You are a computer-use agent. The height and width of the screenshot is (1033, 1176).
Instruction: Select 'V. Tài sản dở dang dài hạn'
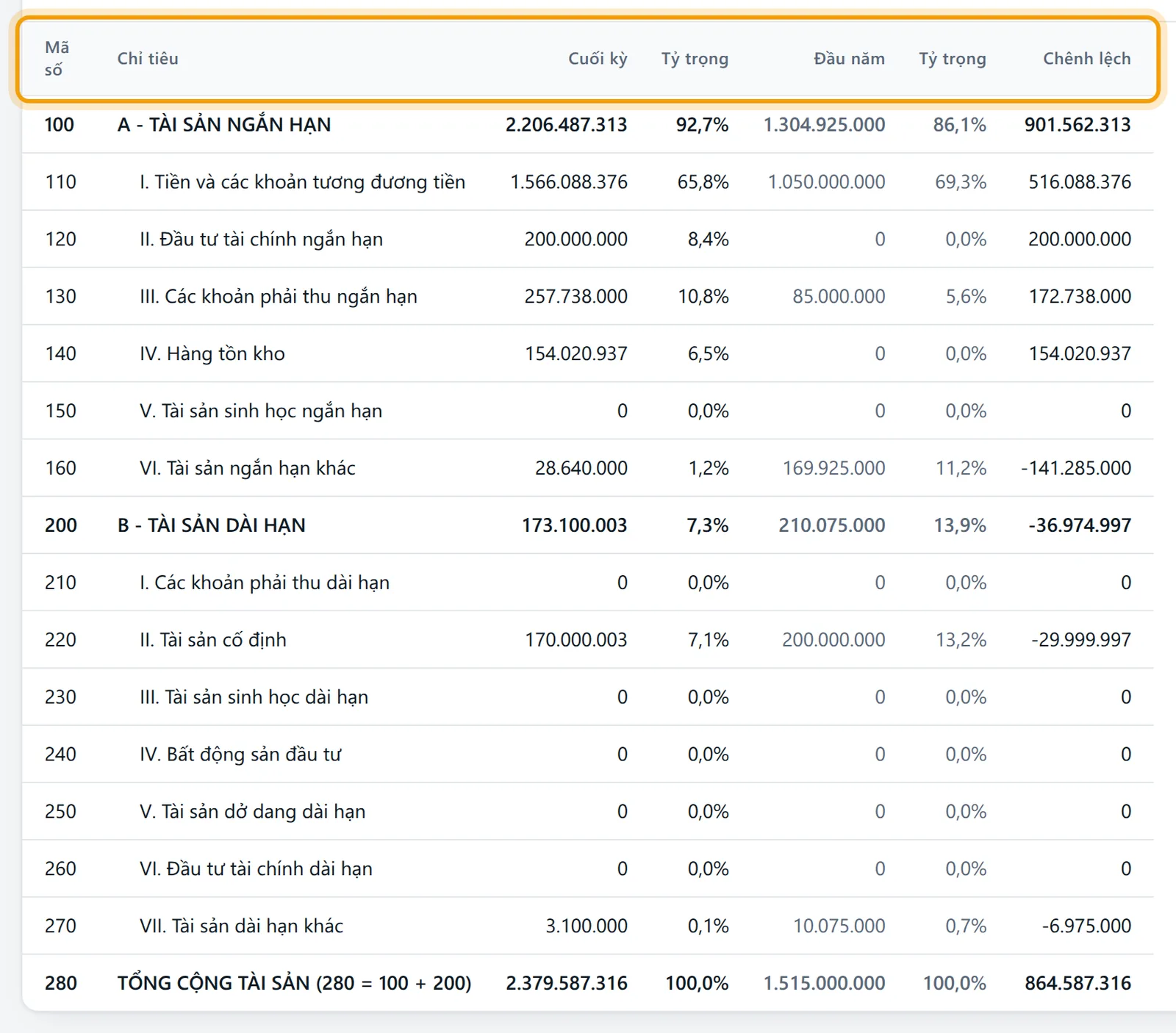253,812
